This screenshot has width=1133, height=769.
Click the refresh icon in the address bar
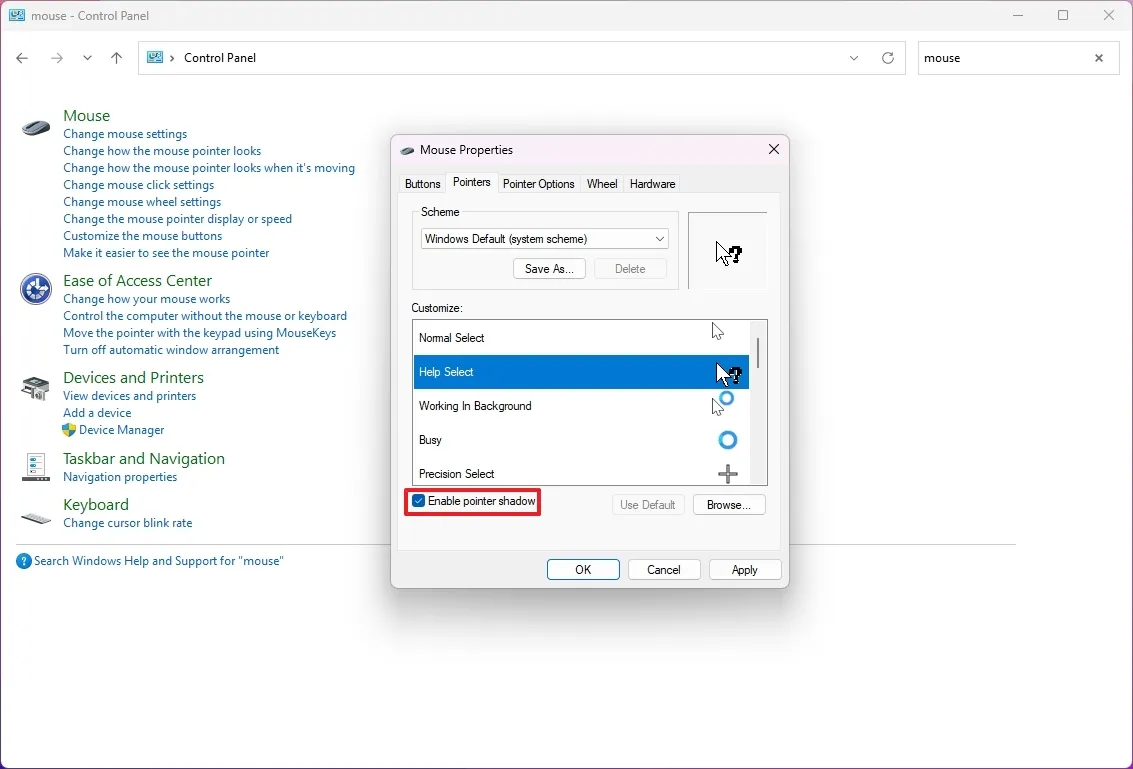pos(888,58)
